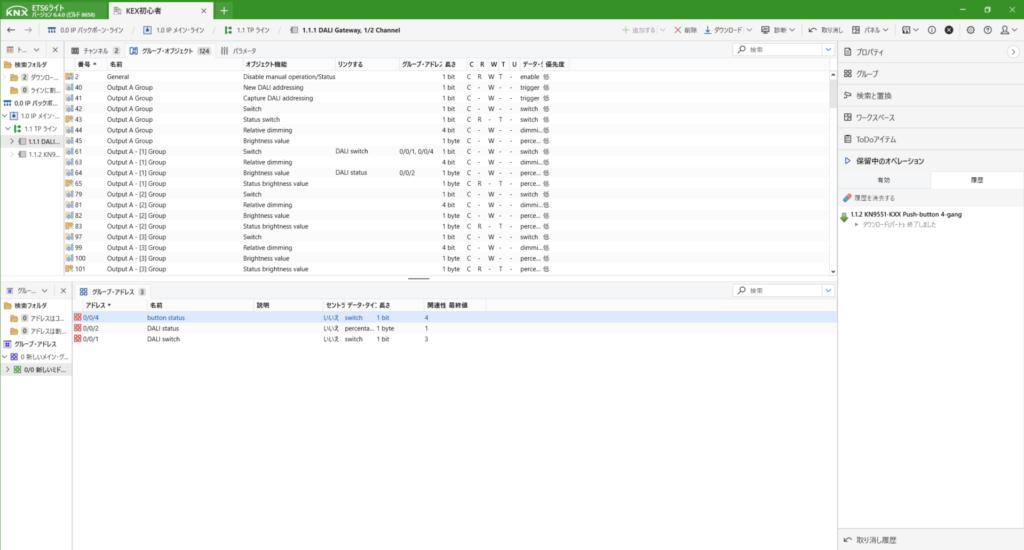The width and height of the screenshot is (1024, 550).
Task: Open the 履歴 history tab
Action: tap(977, 180)
